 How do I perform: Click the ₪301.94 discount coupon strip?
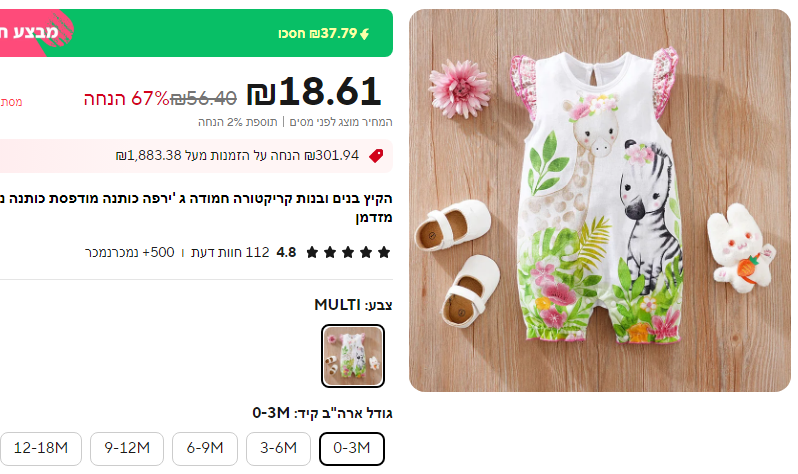click(196, 156)
